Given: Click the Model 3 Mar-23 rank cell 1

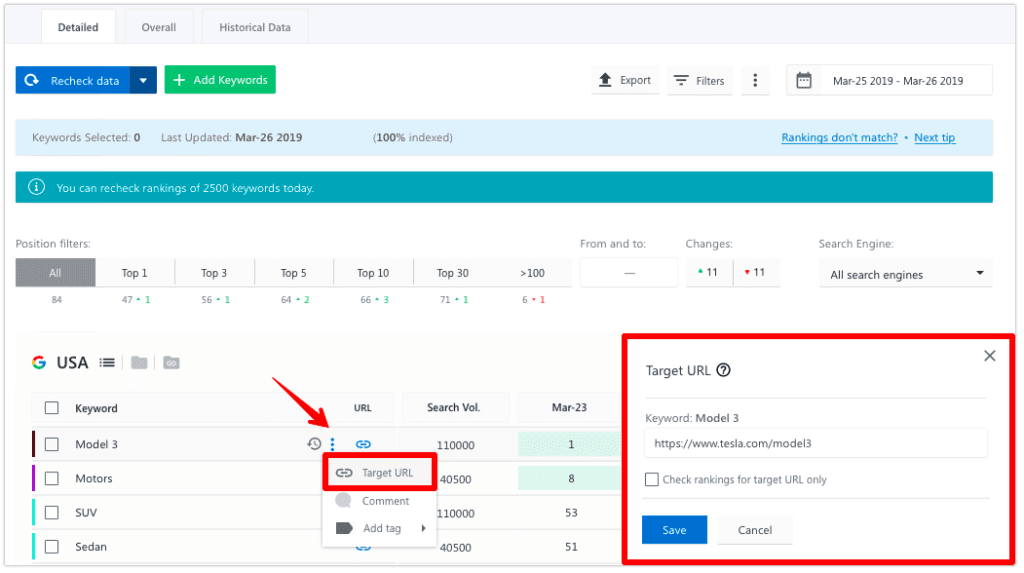Looking at the screenshot, I should (x=570, y=444).
